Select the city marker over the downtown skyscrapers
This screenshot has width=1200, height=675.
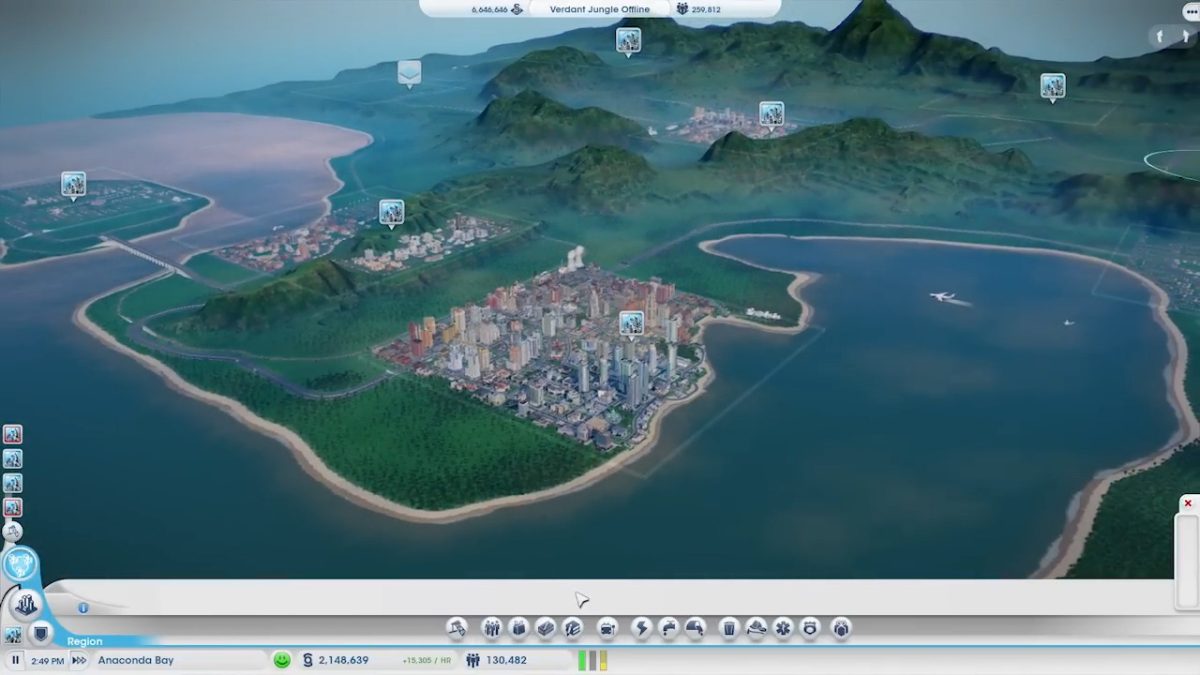[x=630, y=322]
